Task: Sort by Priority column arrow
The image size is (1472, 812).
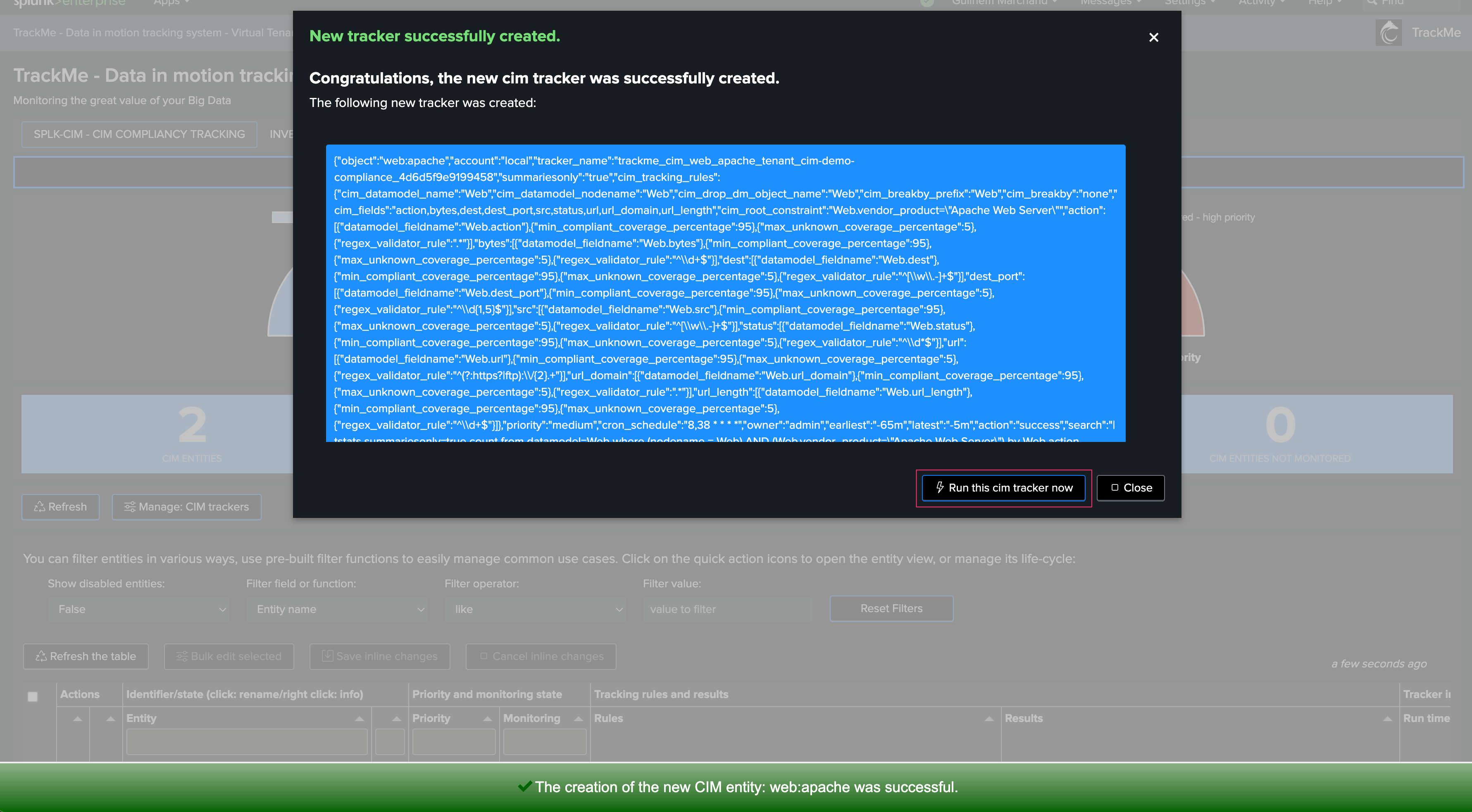Action: tap(487, 719)
